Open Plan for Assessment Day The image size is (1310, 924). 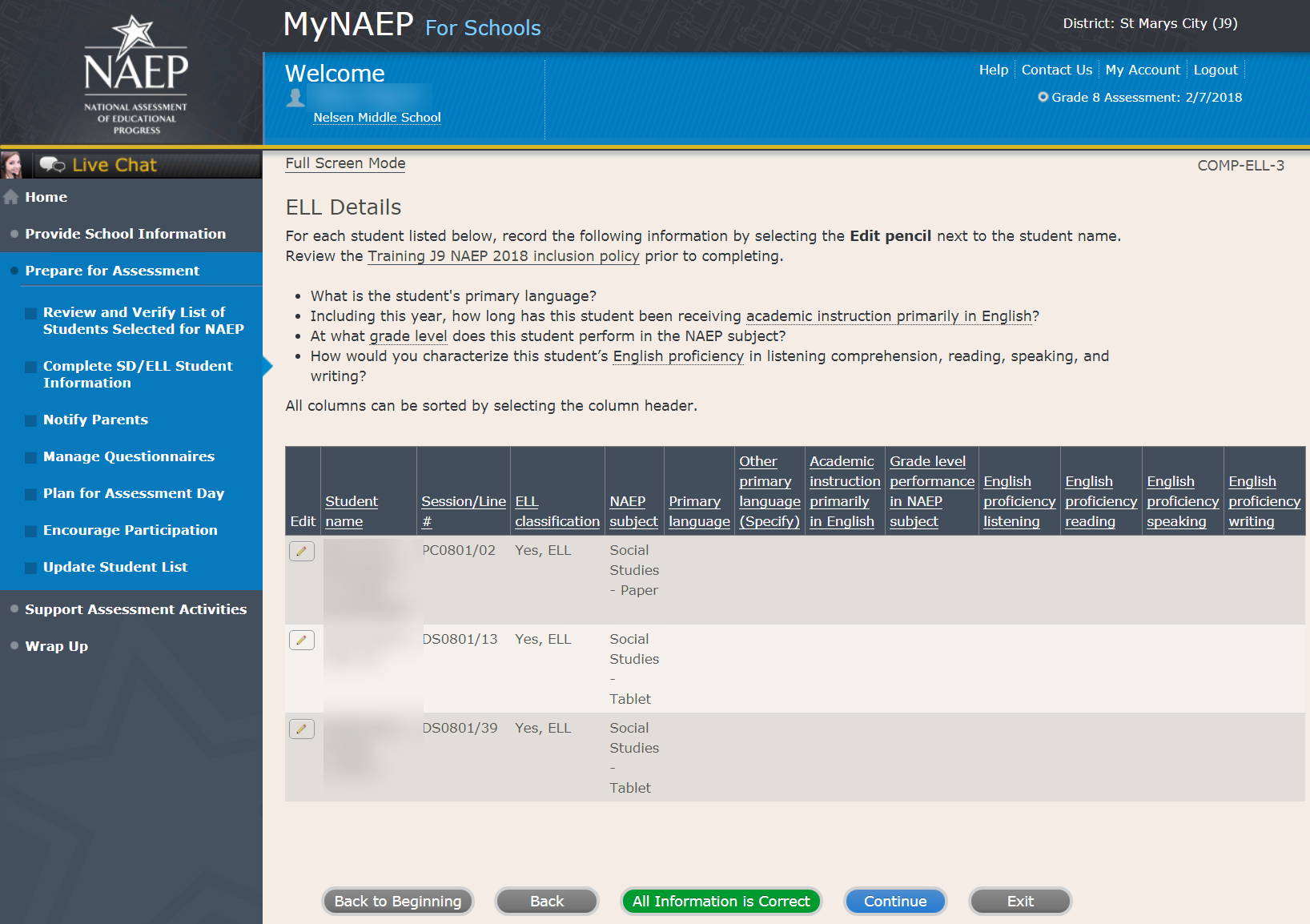pos(134,493)
